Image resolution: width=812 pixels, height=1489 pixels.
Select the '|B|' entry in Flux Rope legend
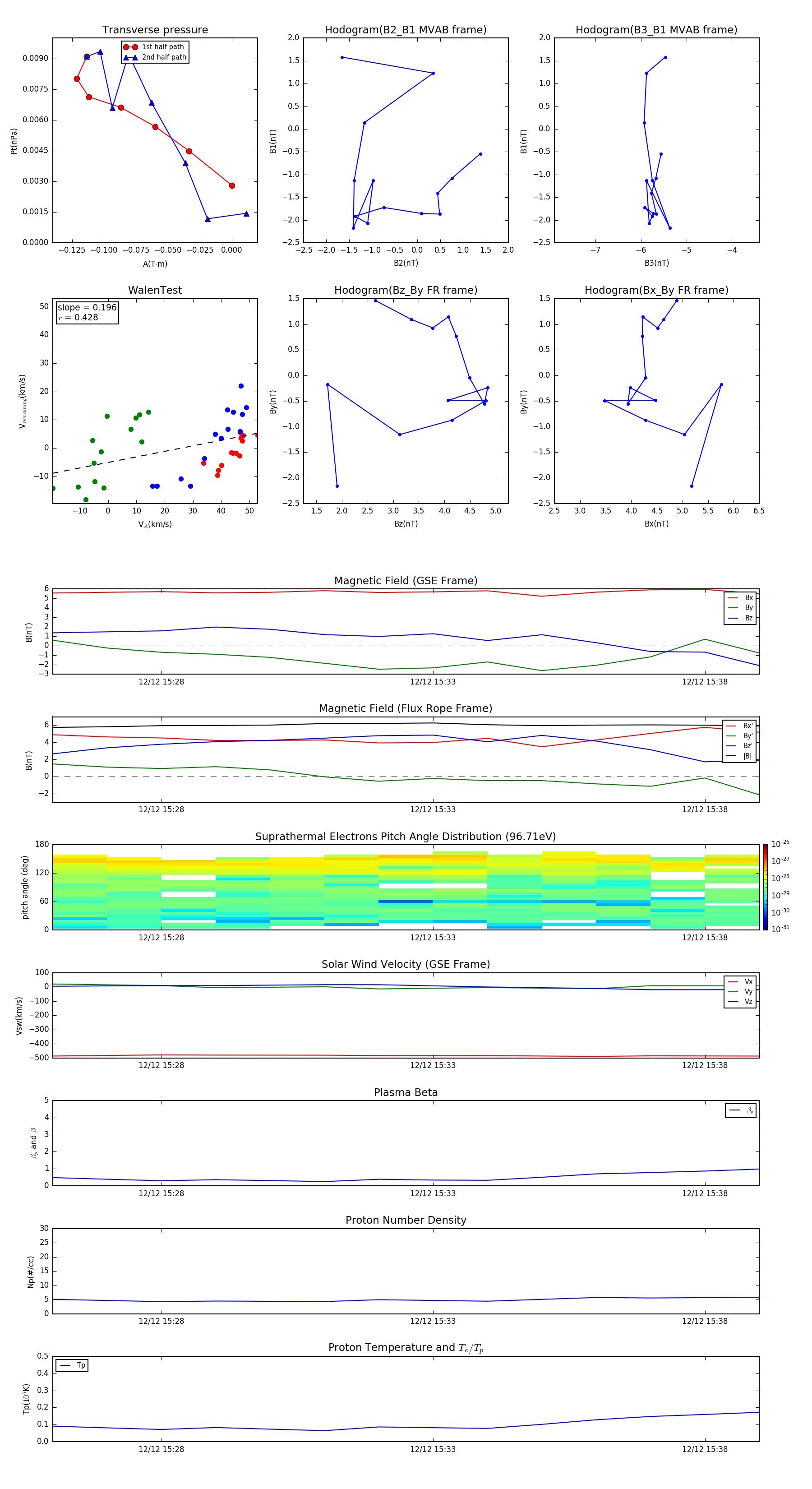(x=739, y=756)
